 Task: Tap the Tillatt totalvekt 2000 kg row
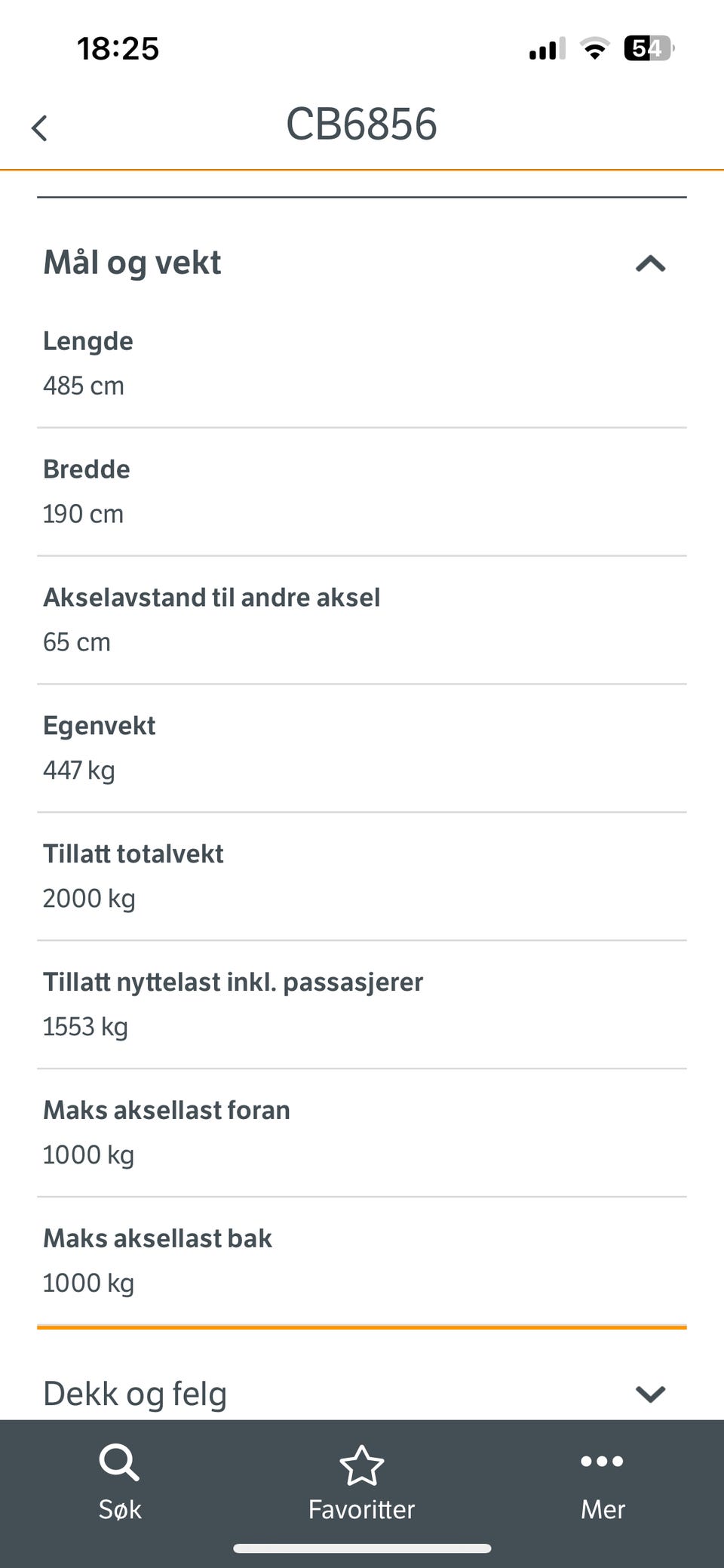click(362, 877)
